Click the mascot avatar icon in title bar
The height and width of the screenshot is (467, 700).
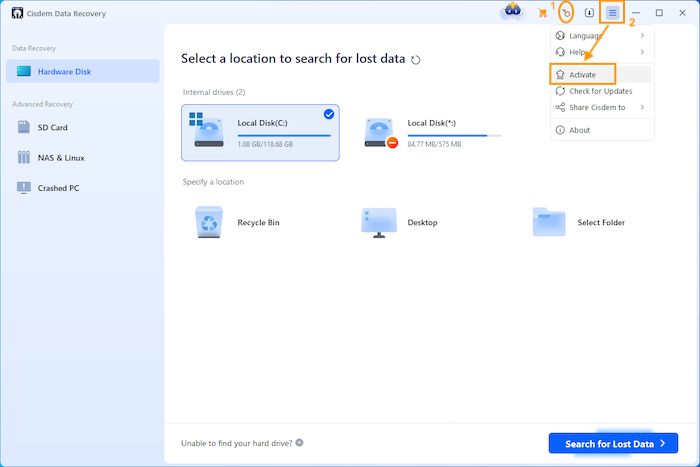click(x=511, y=13)
